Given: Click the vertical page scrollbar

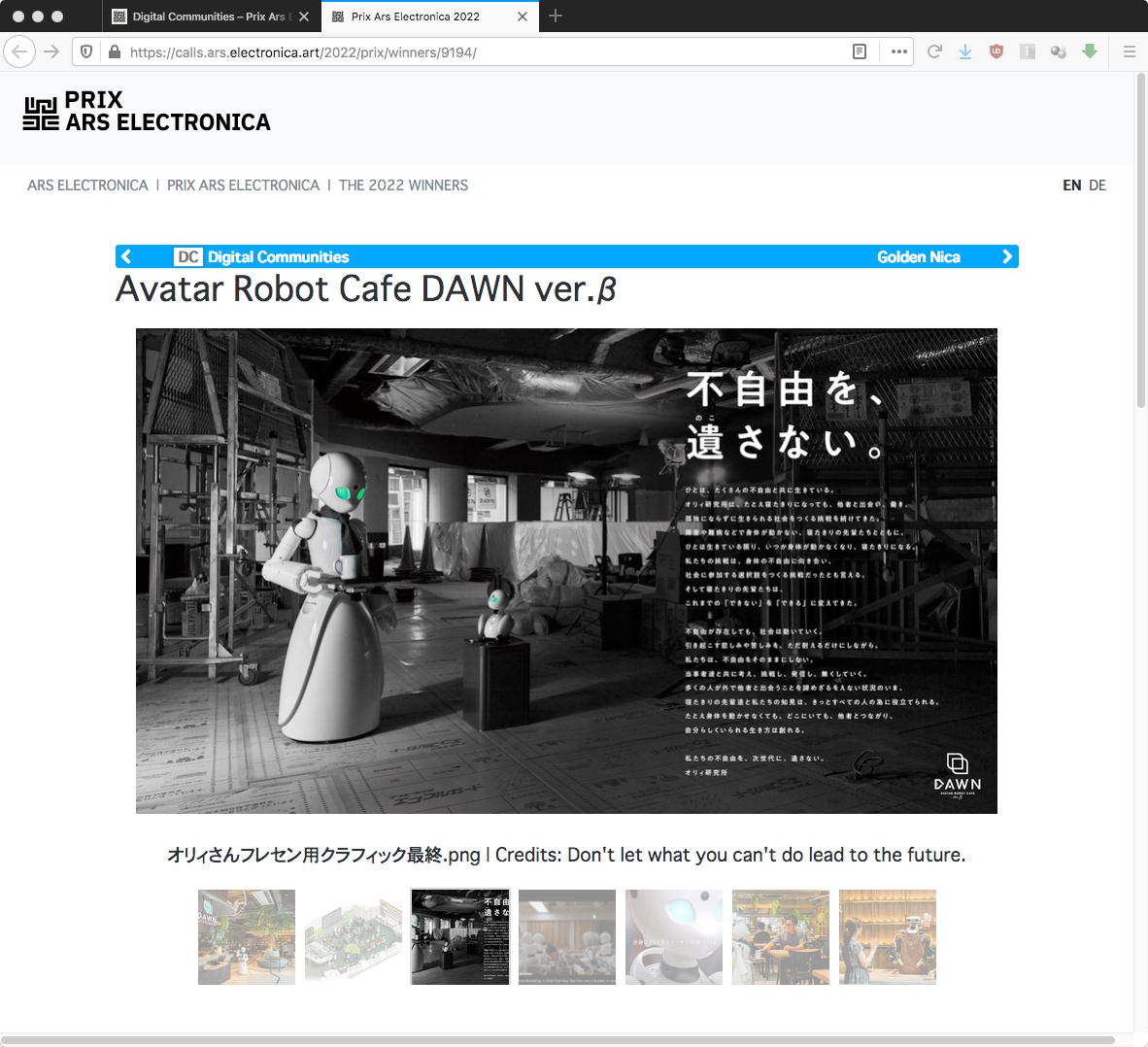Looking at the screenshot, I should pyautogui.click(x=1140, y=240).
